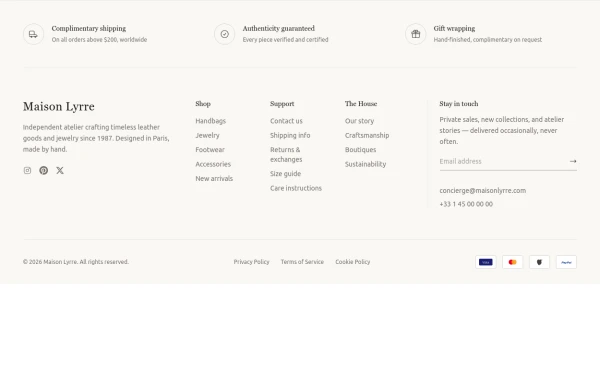Viewport: 600px width, 384px height.
Task: Browse the Footwear category
Action: (210, 150)
